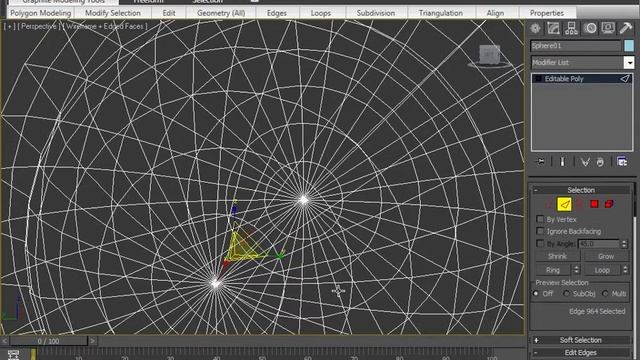The image size is (640, 360).
Task: Click the Shrink button
Action: click(x=557, y=256)
